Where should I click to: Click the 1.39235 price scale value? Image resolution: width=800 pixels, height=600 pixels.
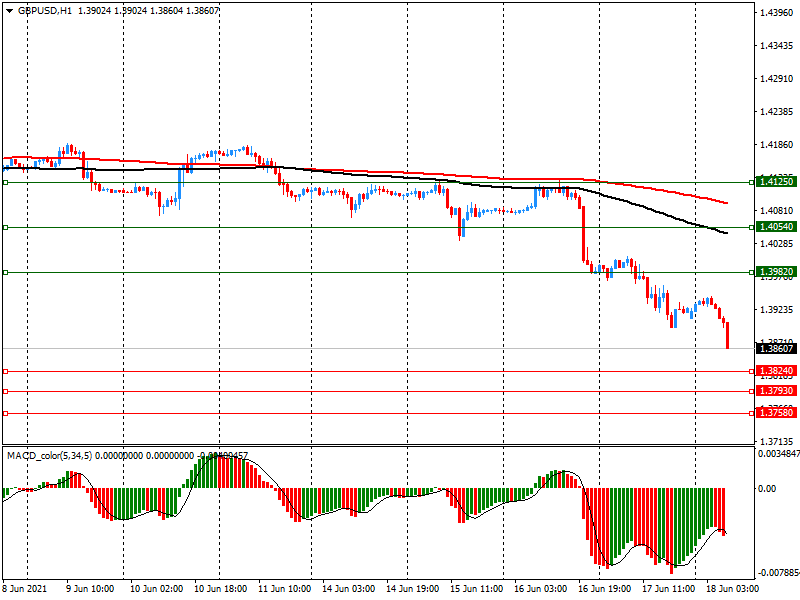click(x=777, y=310)
